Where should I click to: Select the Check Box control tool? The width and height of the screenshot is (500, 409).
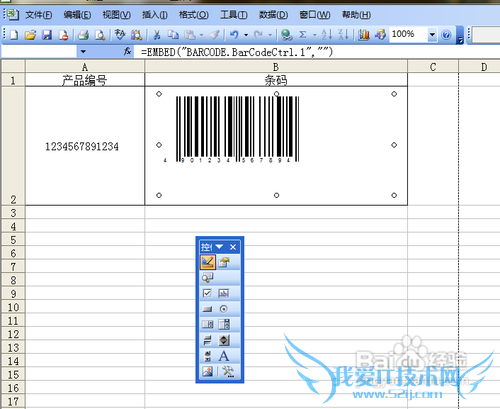[207, 293]
